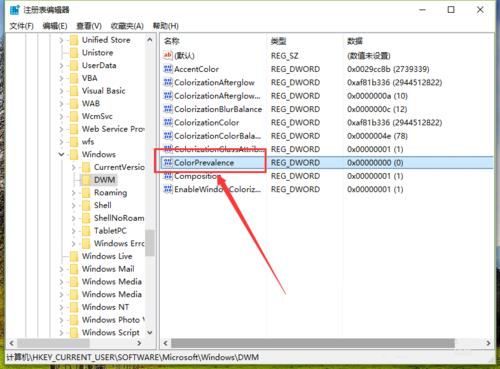The image size is (500, 369).
Task: Click the Windows NT folder icon
Action: [x=74, y=307]
